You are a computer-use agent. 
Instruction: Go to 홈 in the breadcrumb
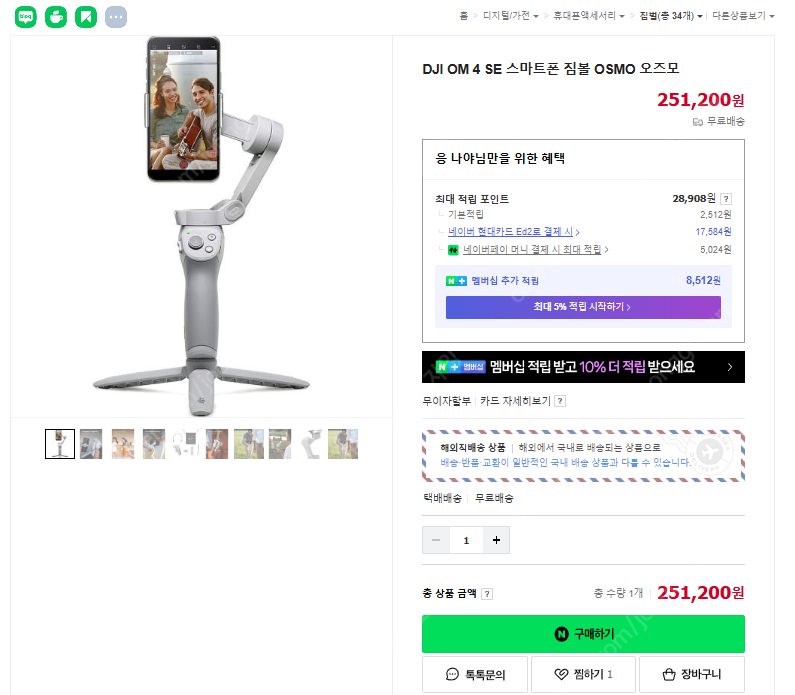click(463, 16)
